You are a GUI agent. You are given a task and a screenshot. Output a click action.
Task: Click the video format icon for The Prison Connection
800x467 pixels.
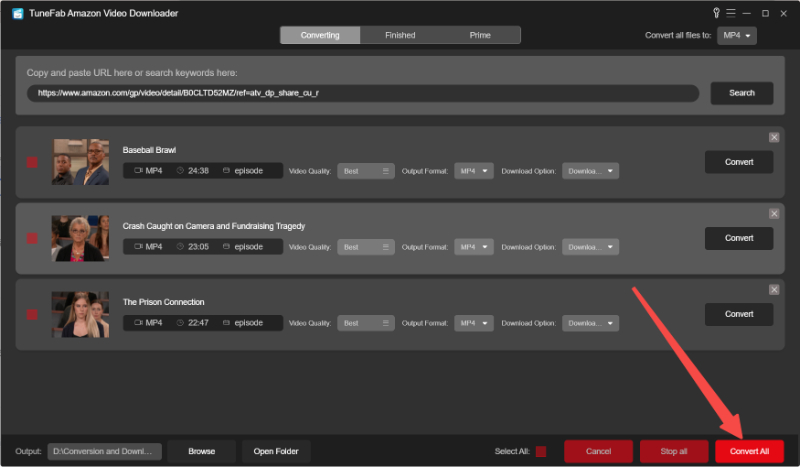click(138, 323)
